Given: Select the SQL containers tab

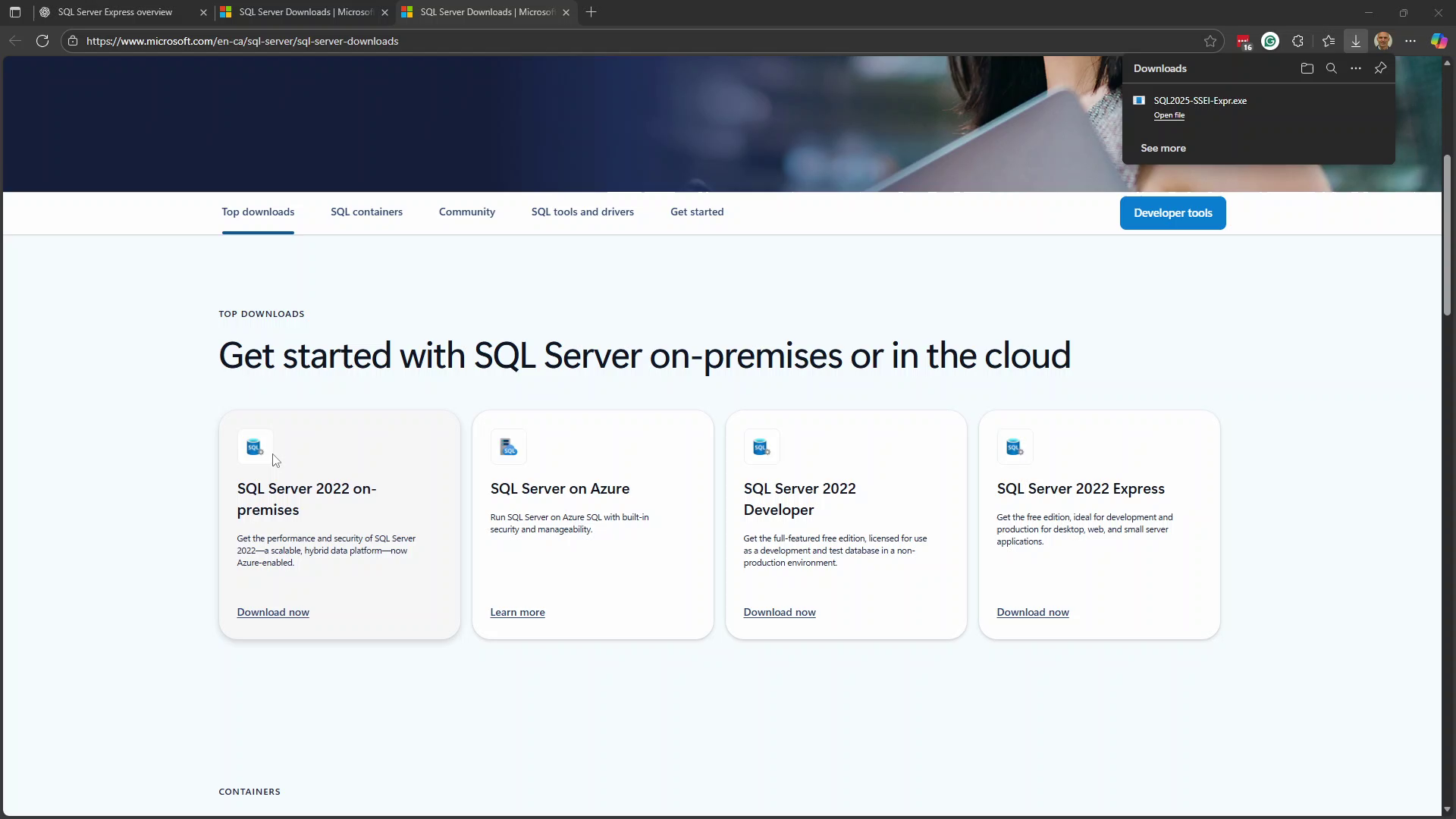Looking at the screenshot, I should pyautogui.click(x=366, y=212).
